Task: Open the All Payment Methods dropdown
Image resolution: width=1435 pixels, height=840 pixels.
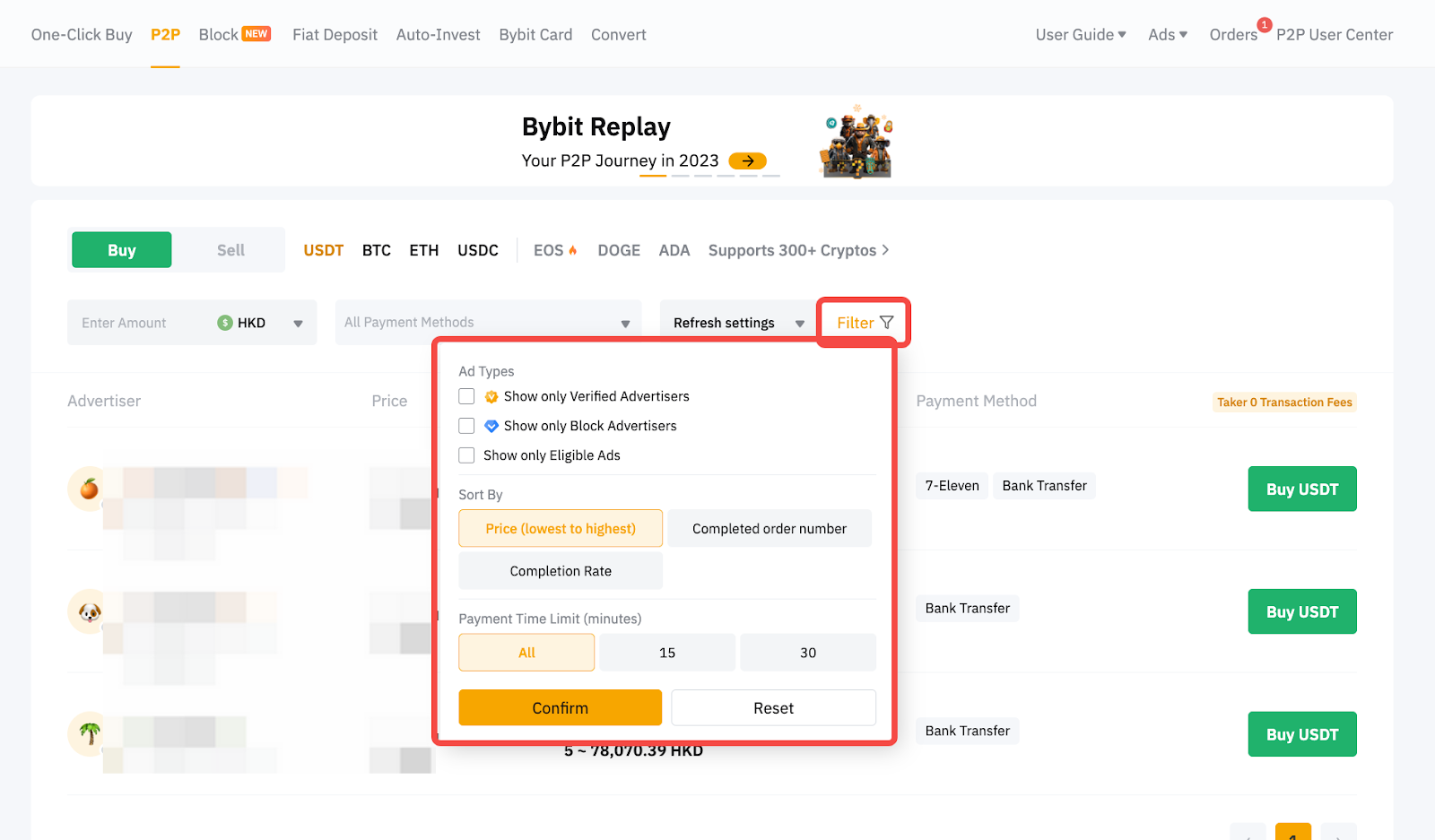Action: (x=488, y=323)
